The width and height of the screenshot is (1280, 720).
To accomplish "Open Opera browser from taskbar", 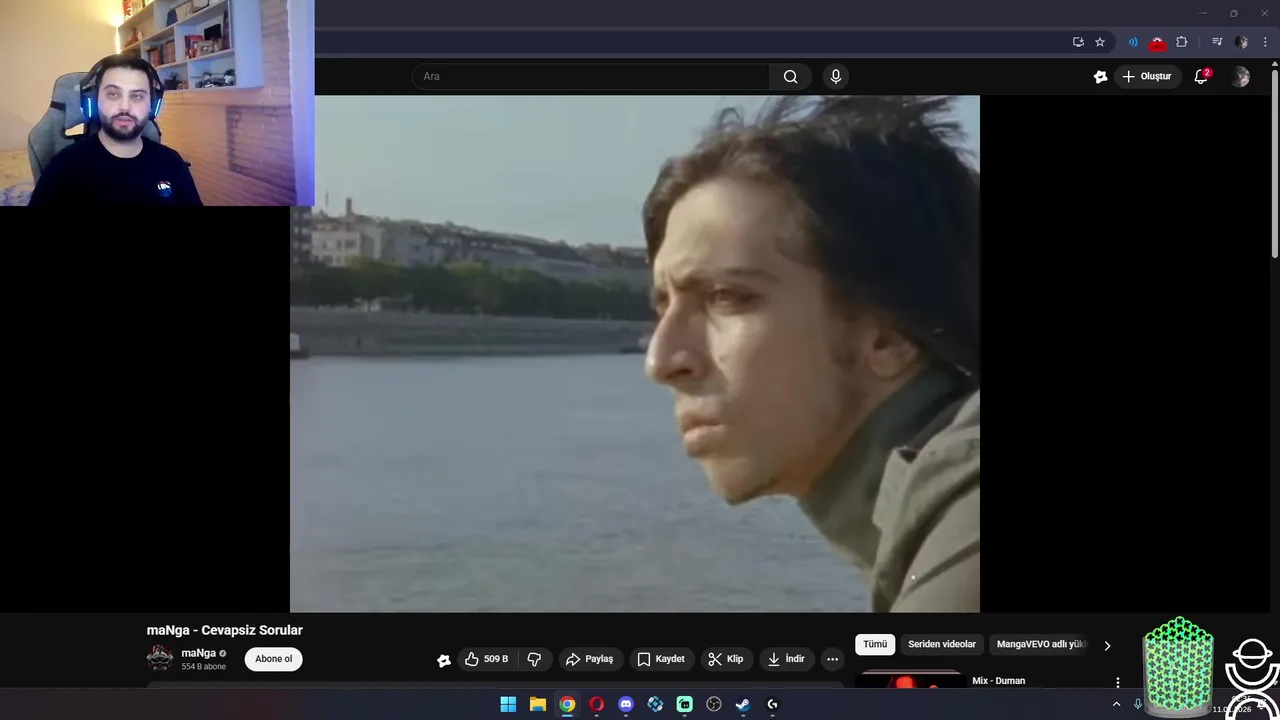I will click(x=597, y=704).
